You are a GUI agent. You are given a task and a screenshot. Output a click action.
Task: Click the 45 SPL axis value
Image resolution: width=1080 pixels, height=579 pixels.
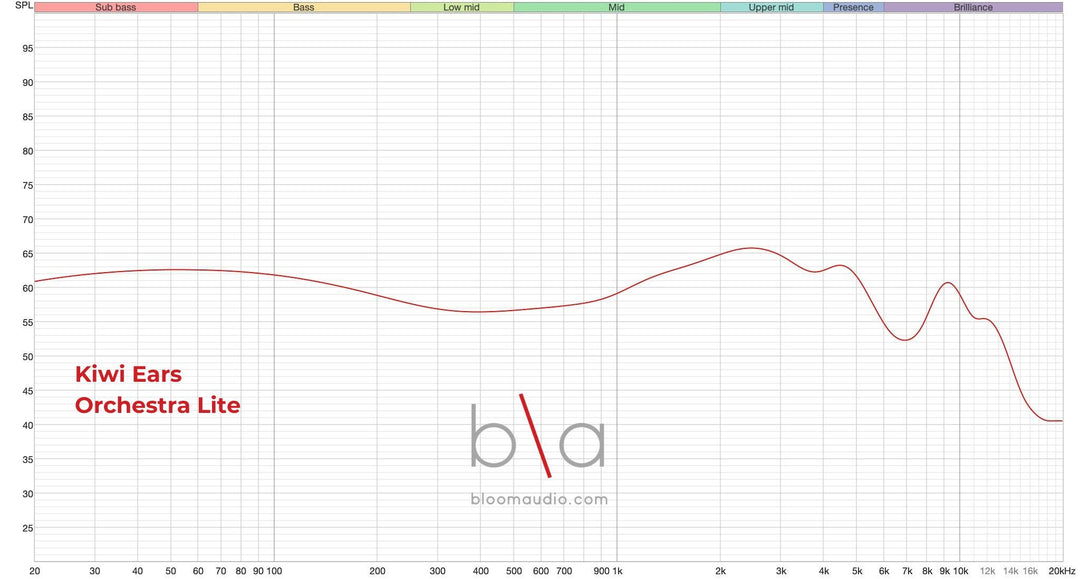[28, 391]
